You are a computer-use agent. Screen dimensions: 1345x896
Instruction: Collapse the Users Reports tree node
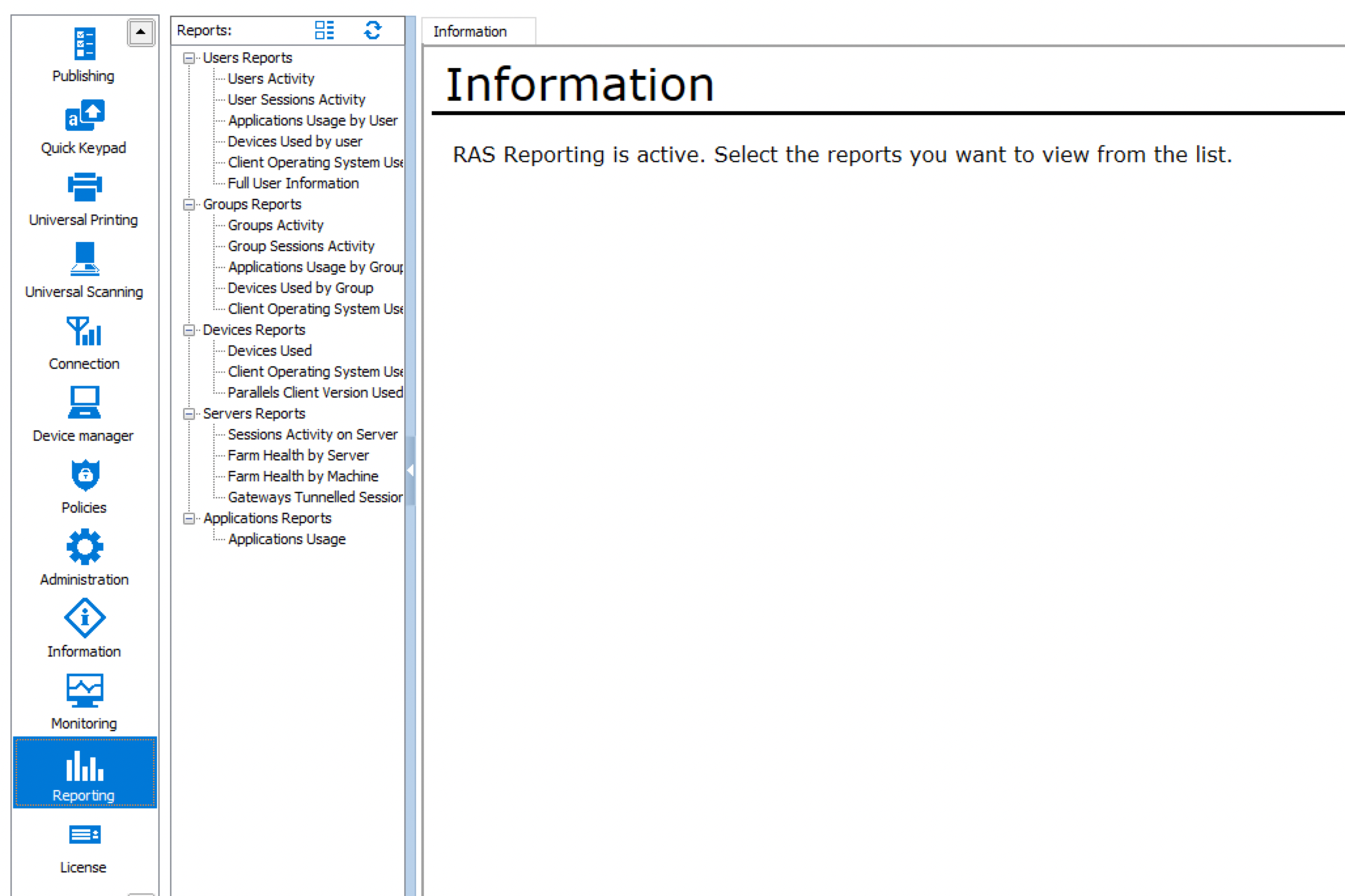(x=189, y=58)
